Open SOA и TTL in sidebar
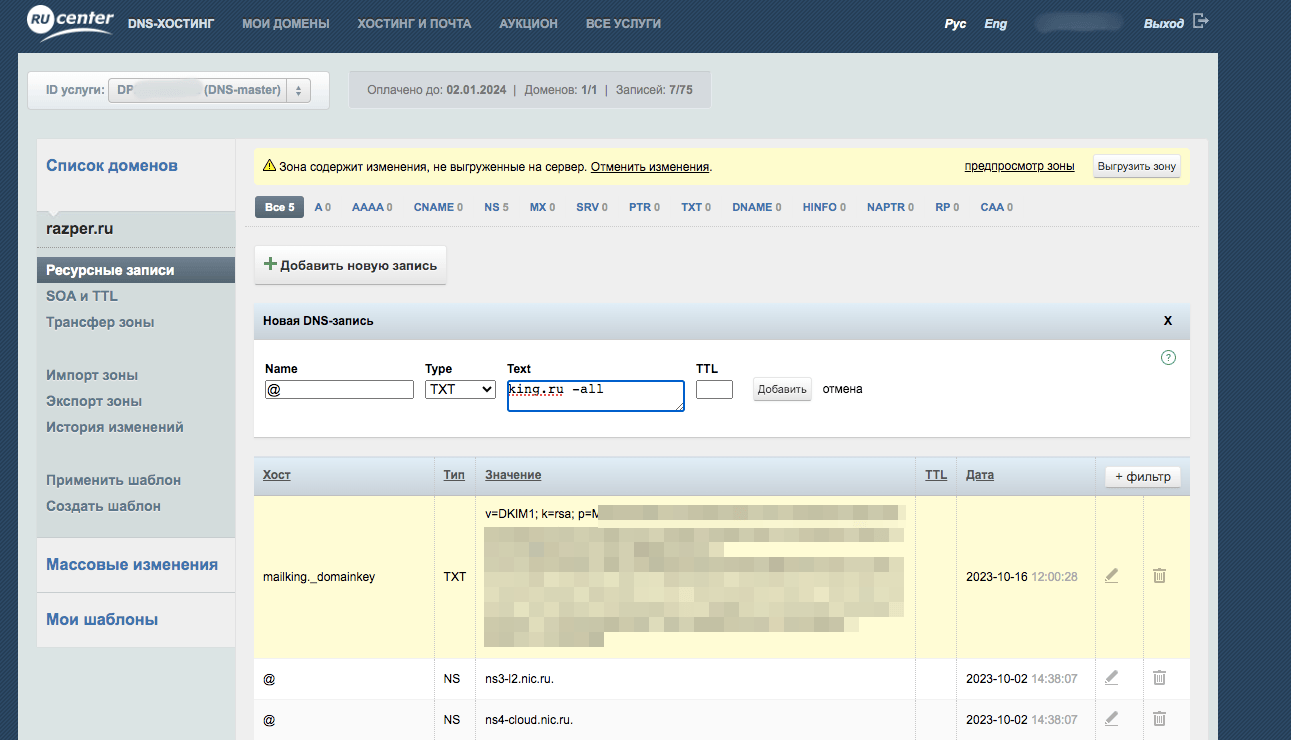 click(x=82, y=296)
